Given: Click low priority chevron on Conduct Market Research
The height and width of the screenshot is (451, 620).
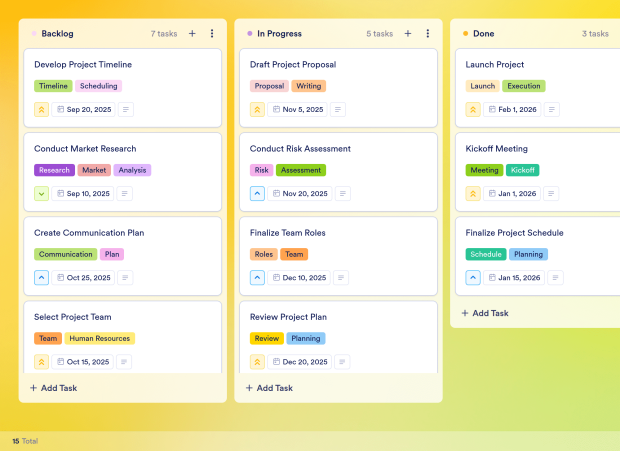Looking at the screenshot, I should pos(42,194).
